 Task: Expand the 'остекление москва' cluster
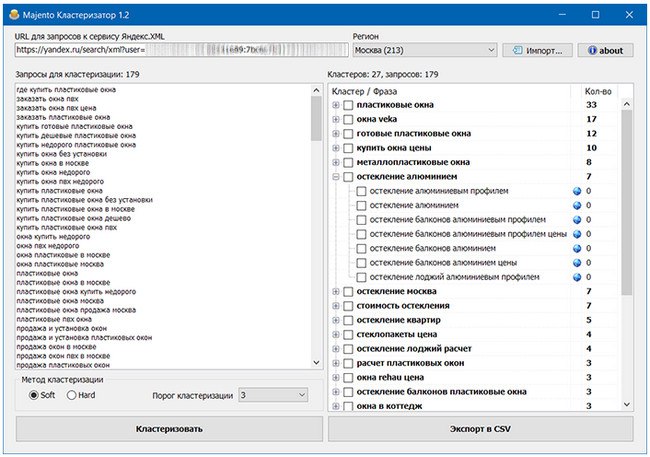click(x=336, y=292)
